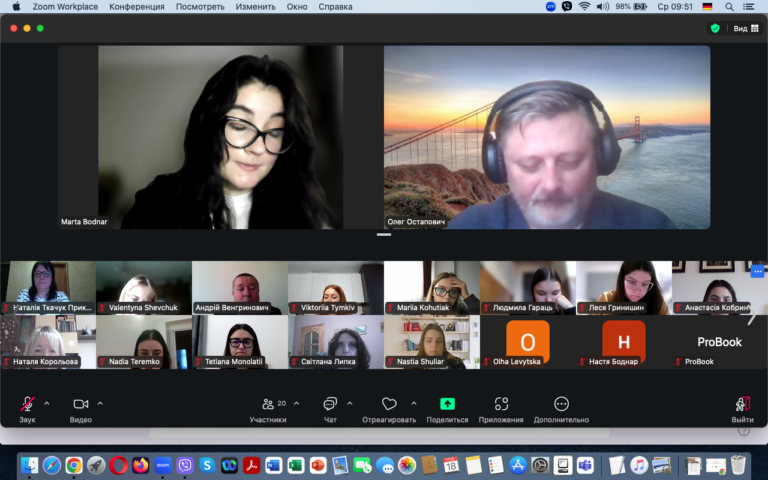
Task: Open the Chat panel icon
Action: [330, 404]
